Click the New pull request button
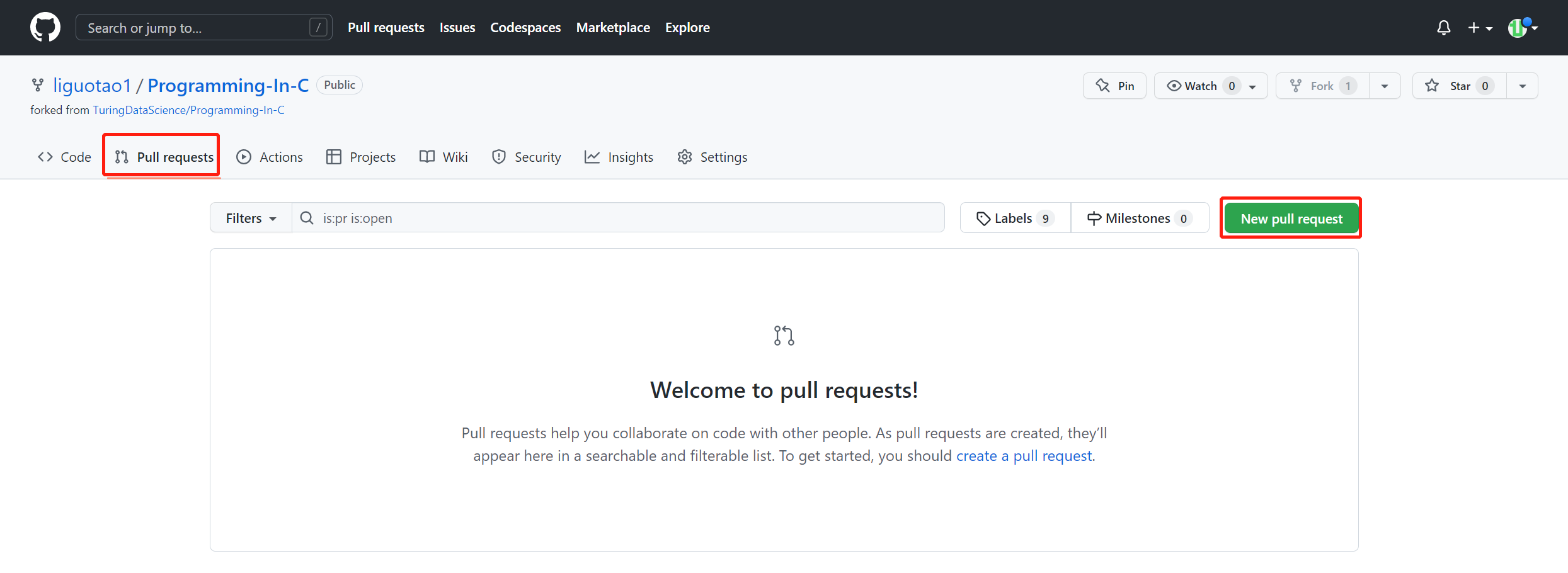The height and width of the screenshot is (573, 1568). tap(1290, 218)
